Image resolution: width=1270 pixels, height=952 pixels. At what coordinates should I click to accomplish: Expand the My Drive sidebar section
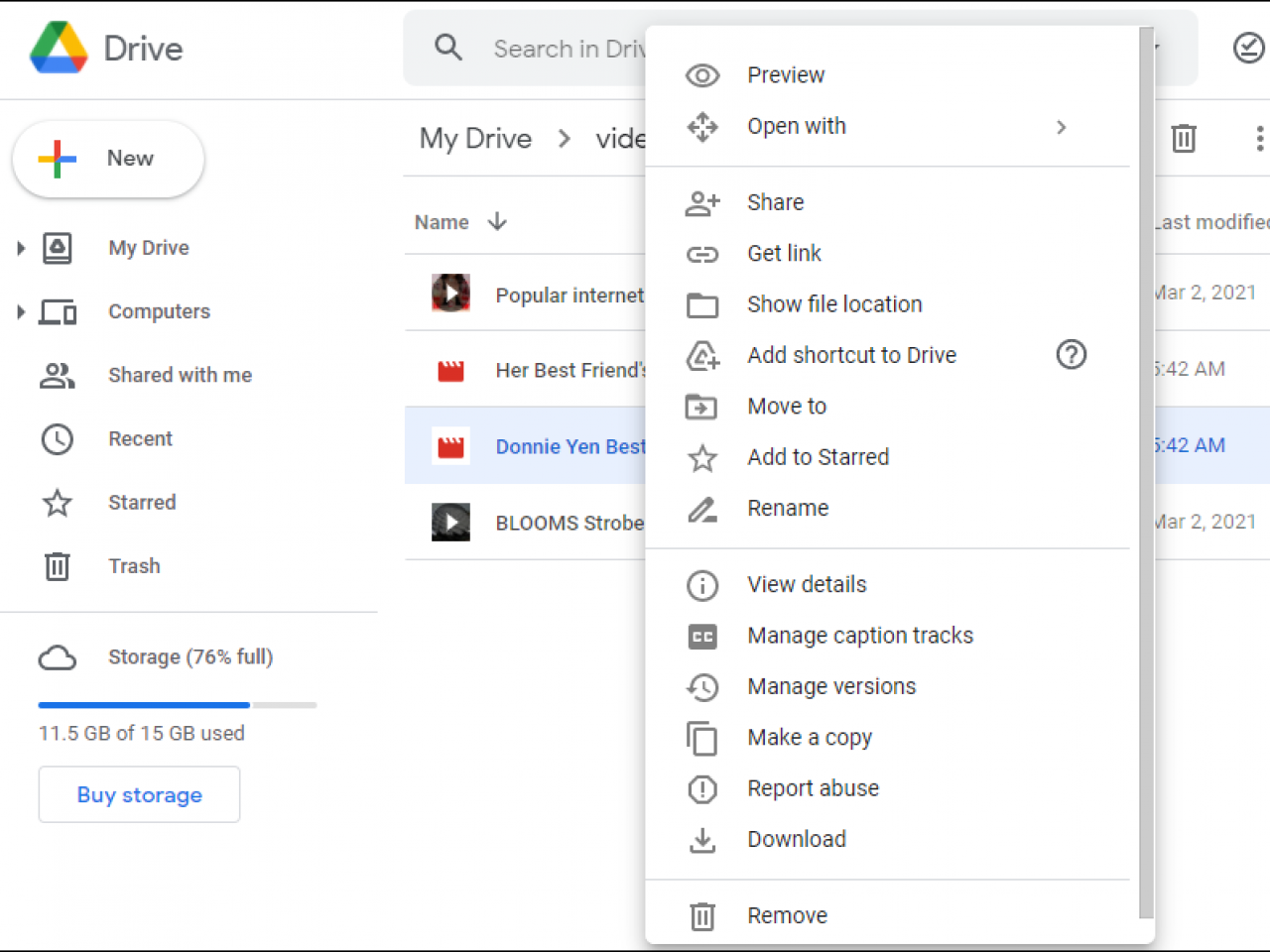(20, 248)
